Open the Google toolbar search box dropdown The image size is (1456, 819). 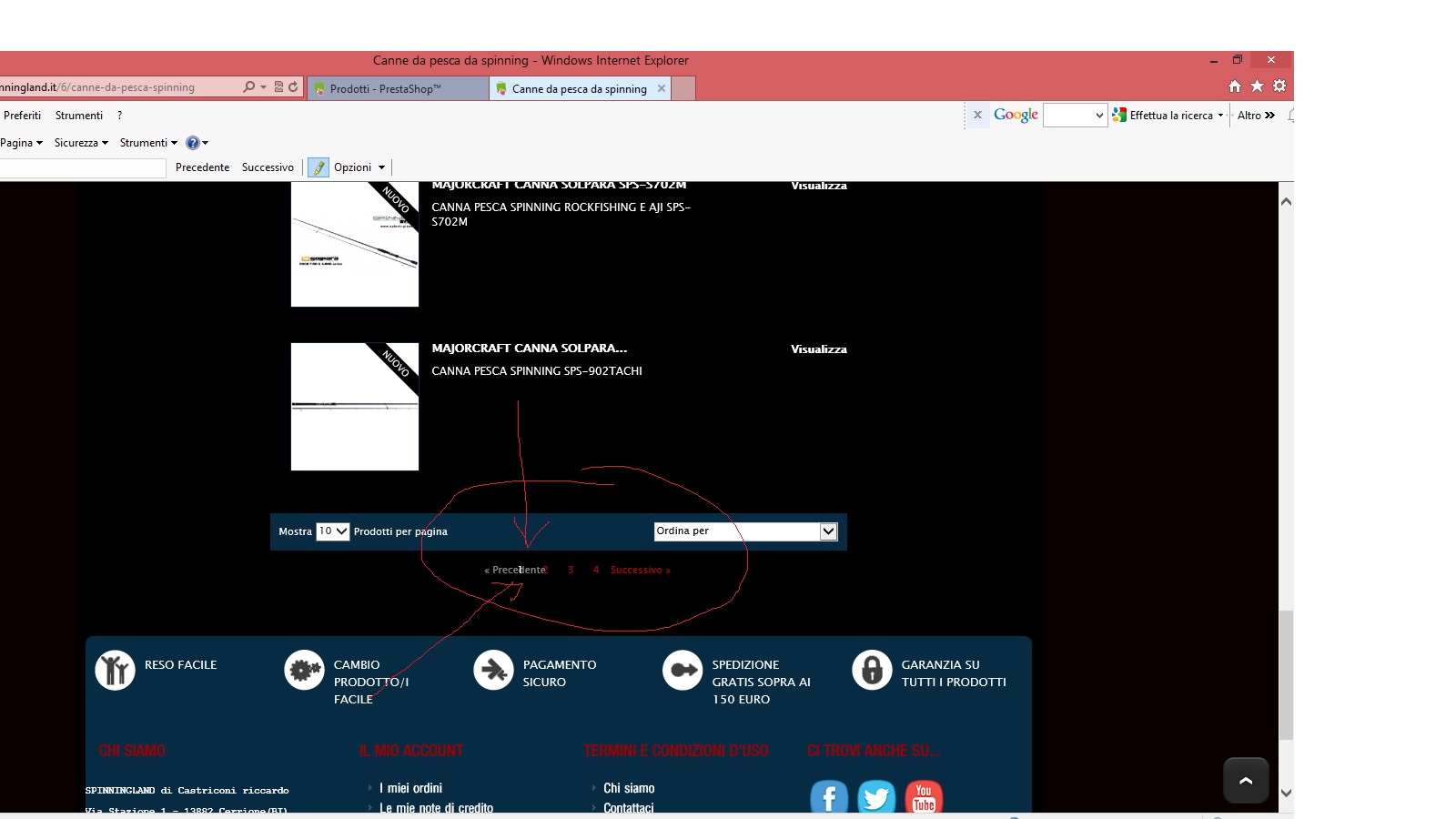1099,116
